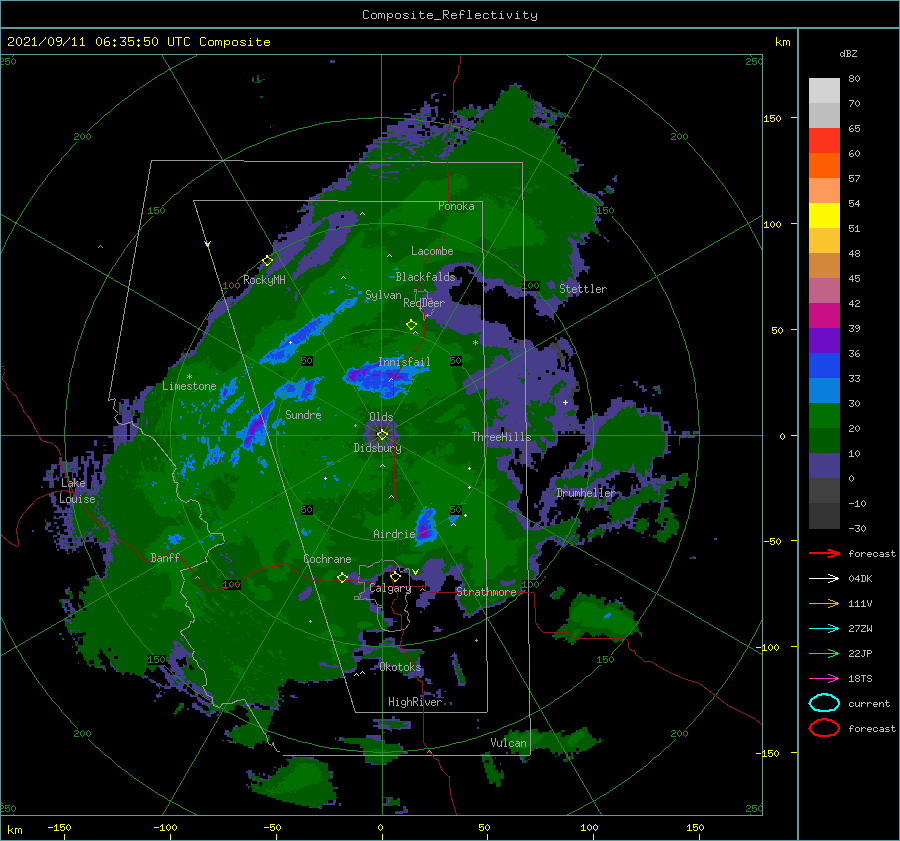This screenshot has height=841, width=900.
Task: Click the 2021/09/11 06:35:50 UTC timestamp
Action: 139,42
